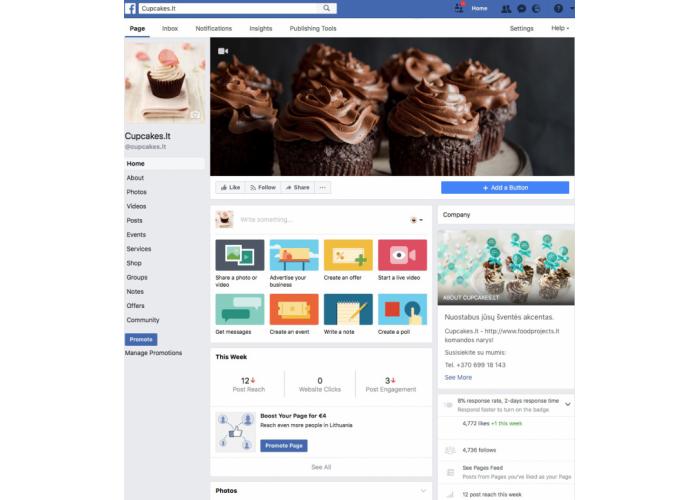
Task: Click the Promote Page button
Action: (x=284, y=446)
